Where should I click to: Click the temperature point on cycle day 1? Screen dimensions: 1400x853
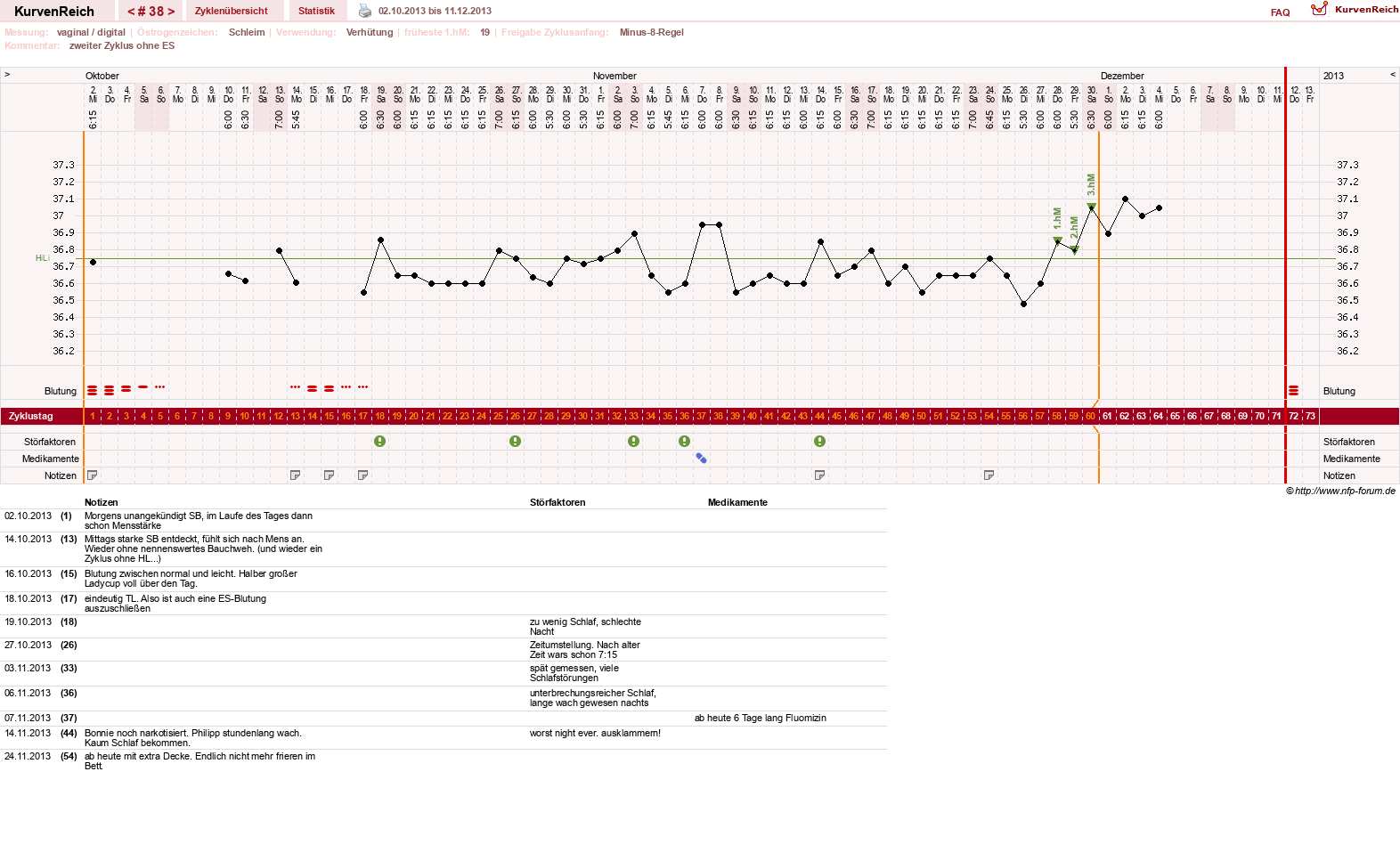pyautogui.click(x=93, y=262)
